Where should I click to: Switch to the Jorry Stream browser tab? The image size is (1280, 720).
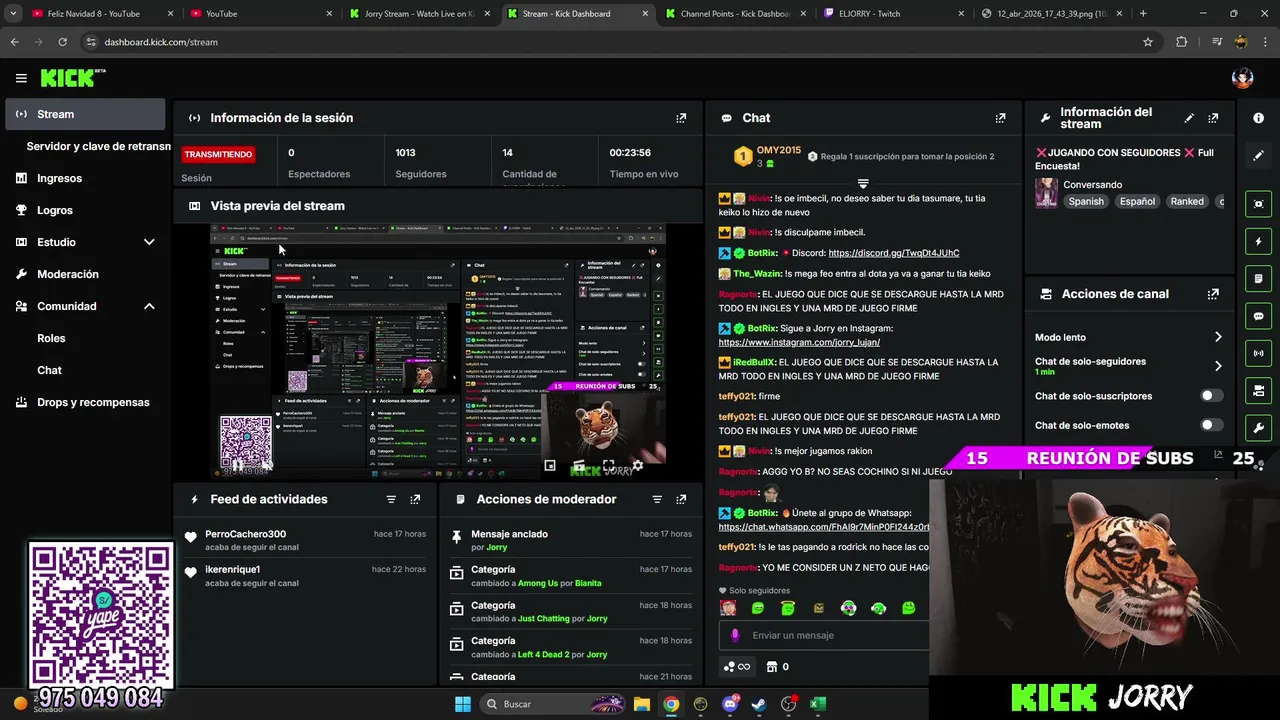tap(418, 14)
